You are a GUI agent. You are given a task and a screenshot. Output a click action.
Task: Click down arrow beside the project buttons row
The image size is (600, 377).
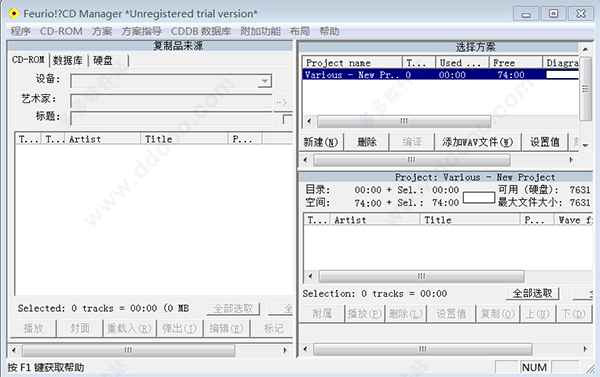tap(585, 145)
